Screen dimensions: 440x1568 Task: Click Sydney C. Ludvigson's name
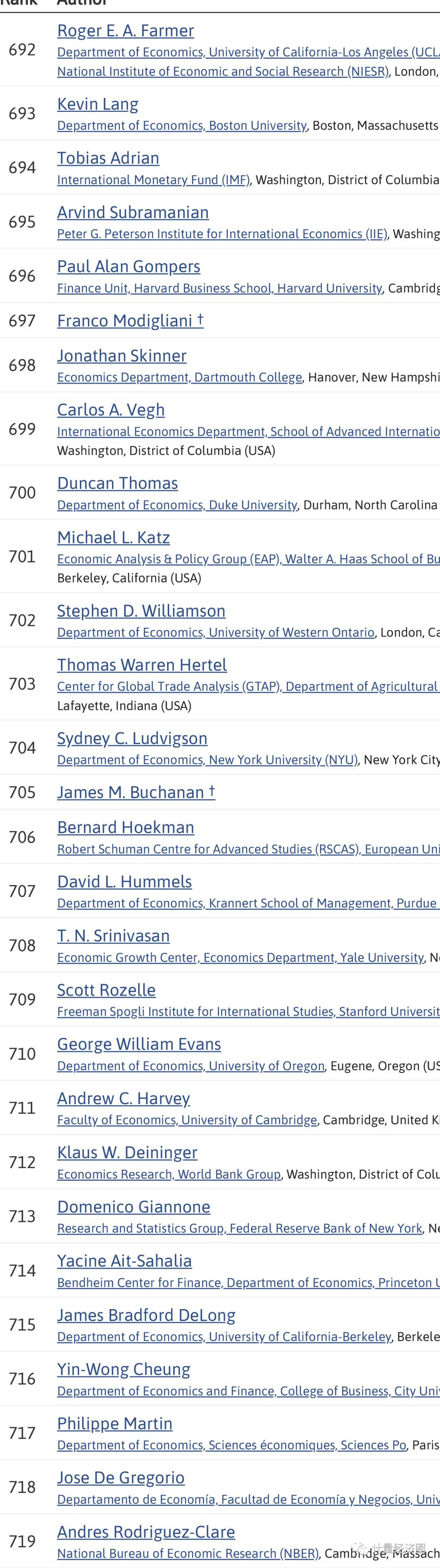(132, 738)
